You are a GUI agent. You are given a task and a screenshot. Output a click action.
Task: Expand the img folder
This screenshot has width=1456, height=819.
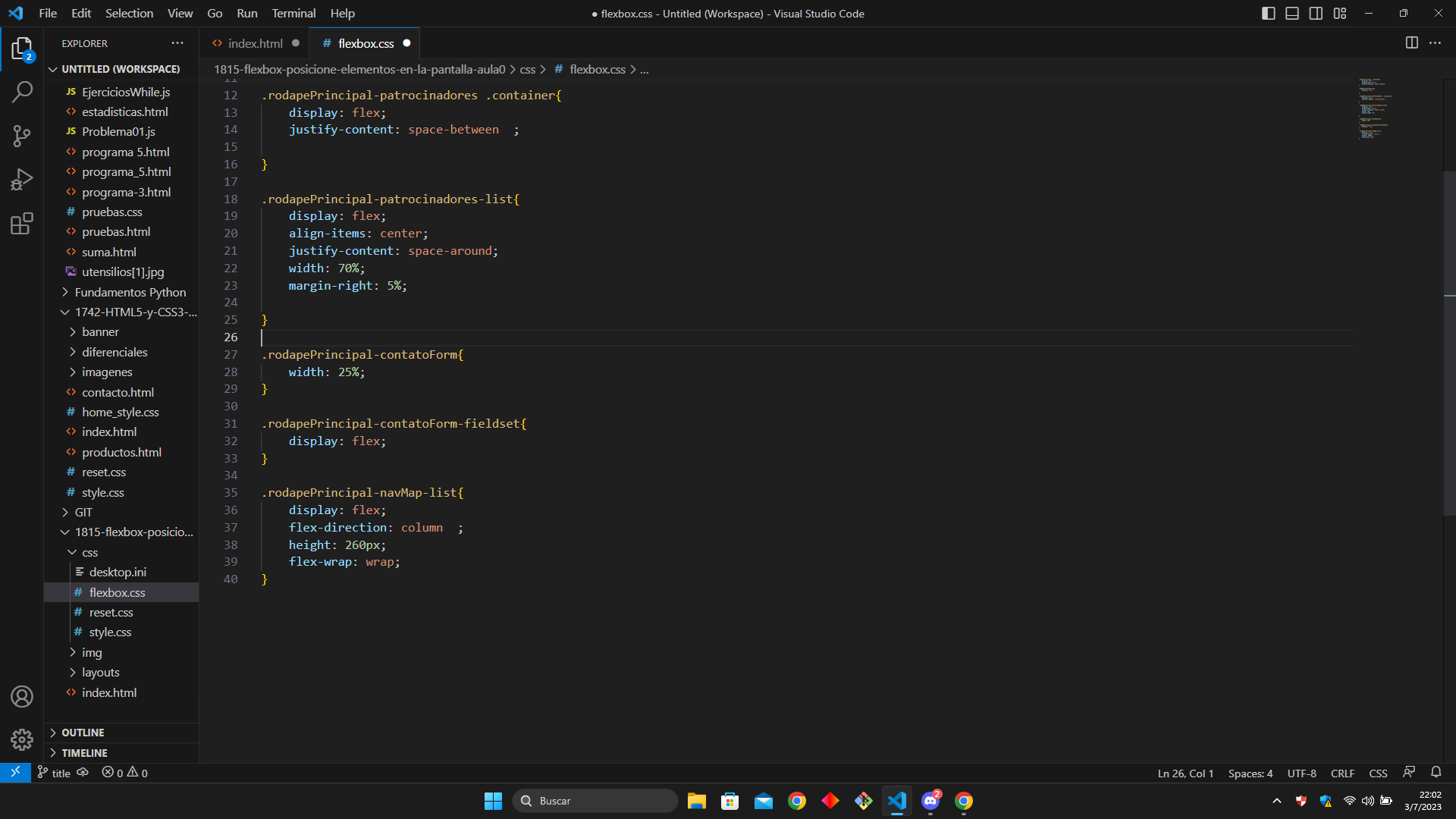pos(121,652)
